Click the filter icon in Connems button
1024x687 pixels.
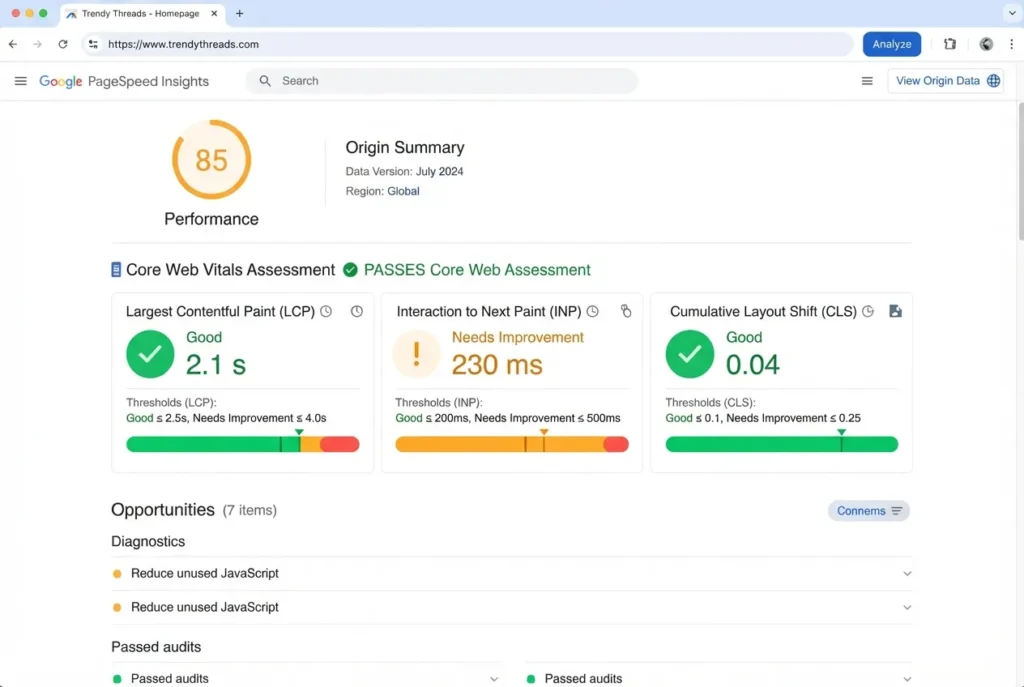point(897,511)
